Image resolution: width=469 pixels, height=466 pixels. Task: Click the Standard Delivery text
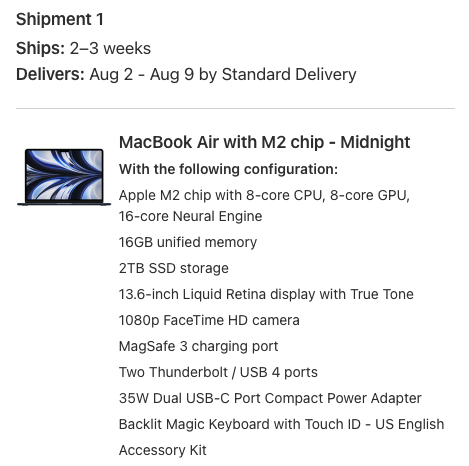(289, 74)
